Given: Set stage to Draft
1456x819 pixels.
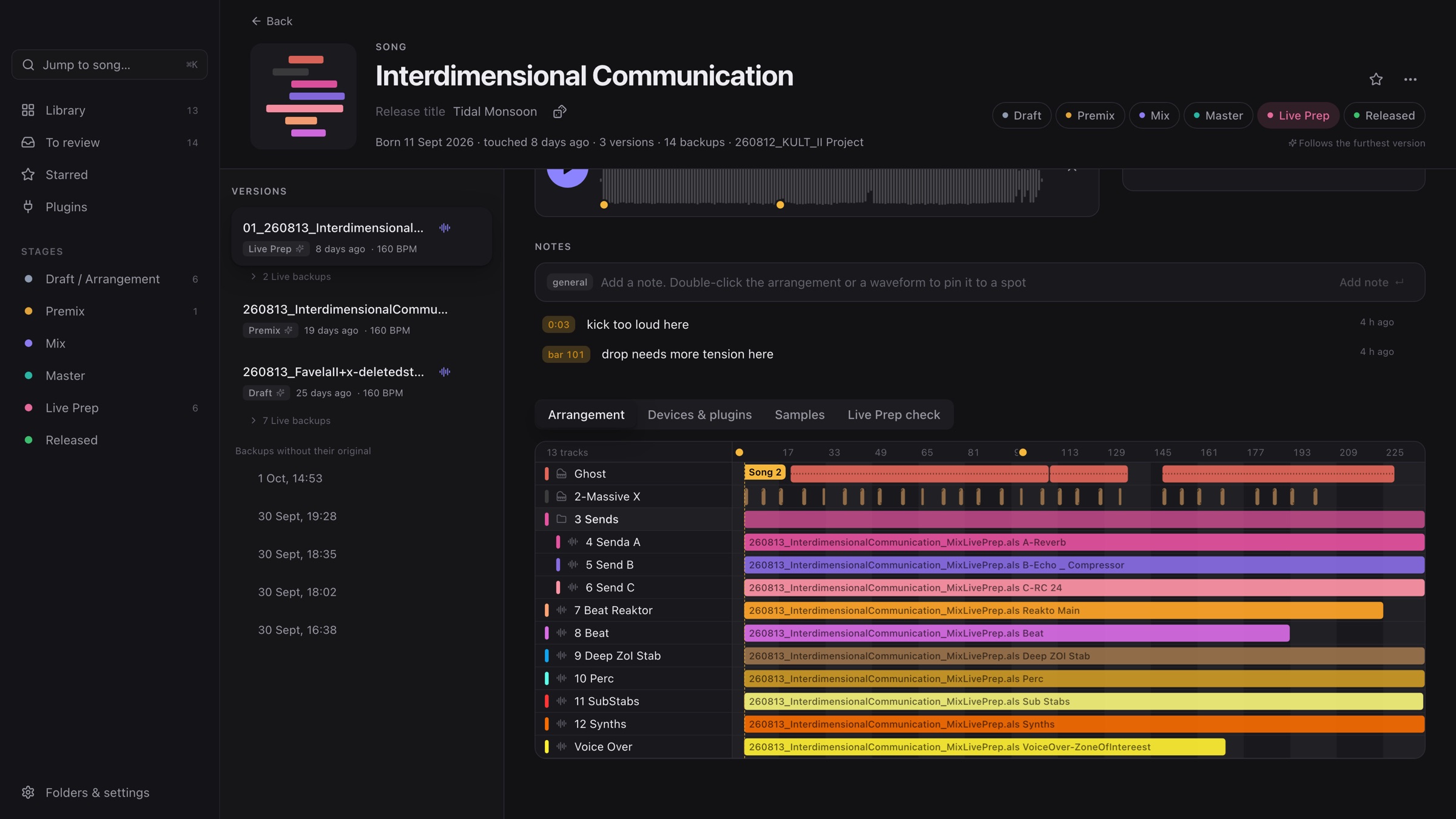Looking at the screenshot, I should 1022,115.
